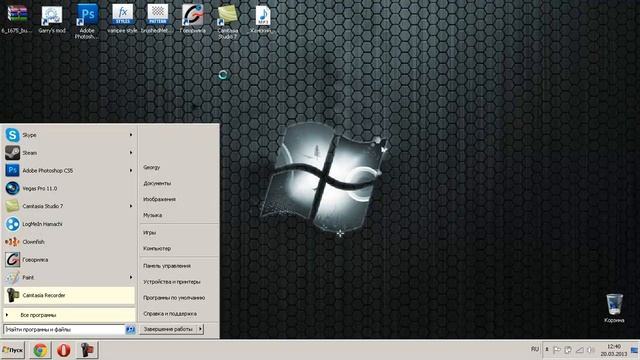Select Adobe Photoshop desktop shortcut
Image resolution: width=640 pixels, height=360 pixels.
[x=87, y=22]
